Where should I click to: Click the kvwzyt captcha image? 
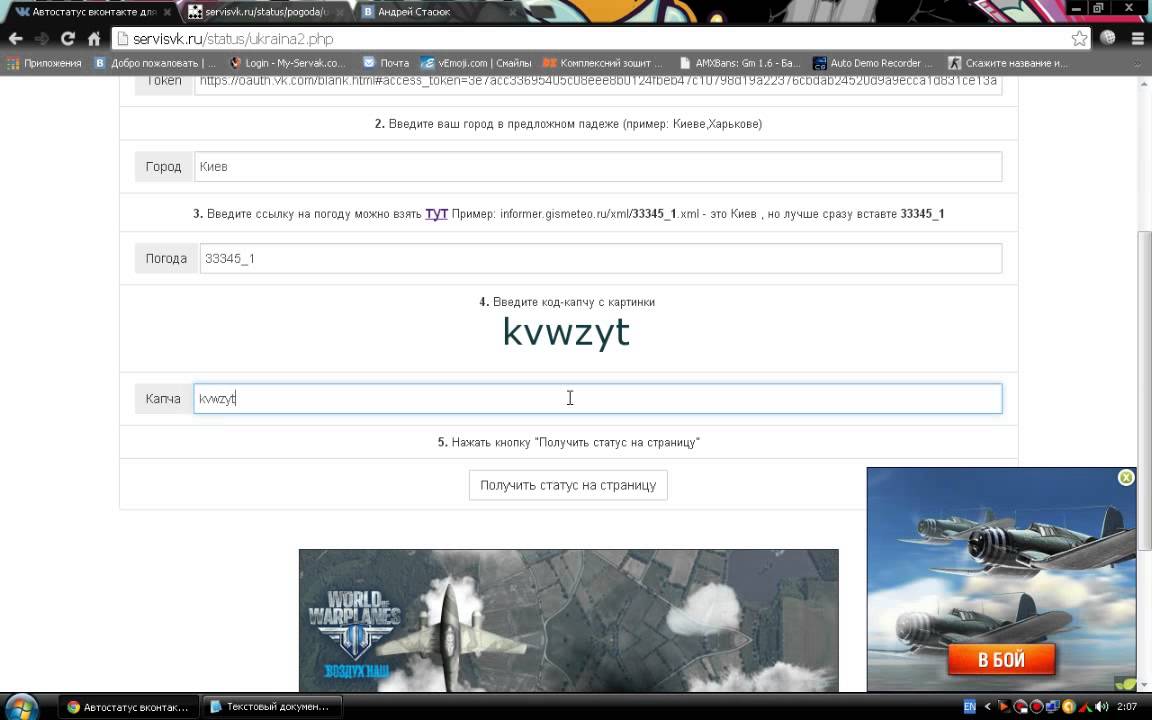566,332
